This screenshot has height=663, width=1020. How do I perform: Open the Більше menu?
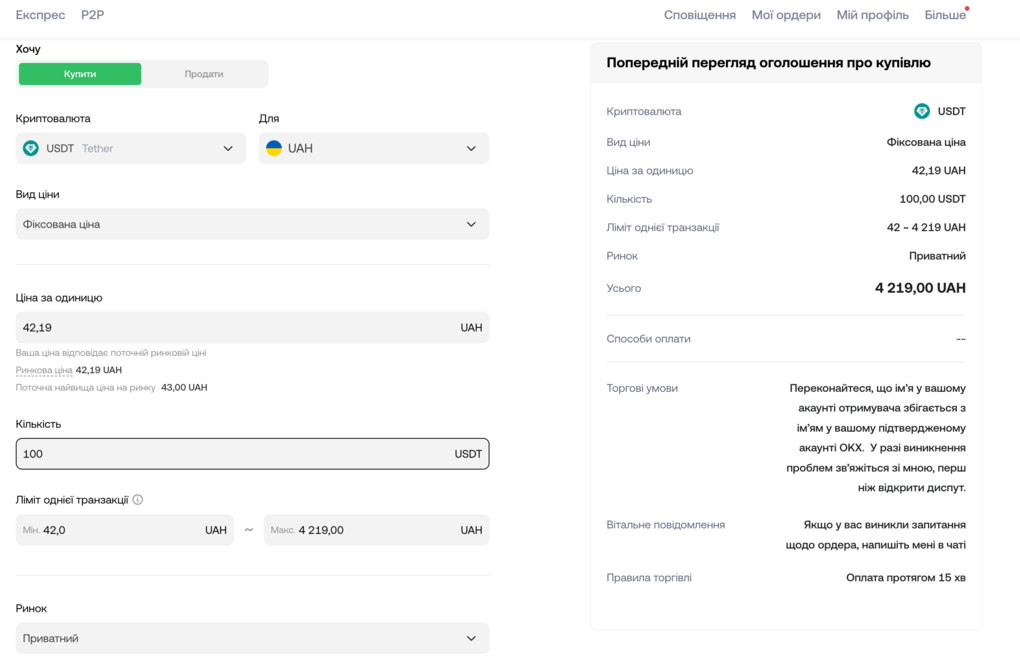point(944,15)
